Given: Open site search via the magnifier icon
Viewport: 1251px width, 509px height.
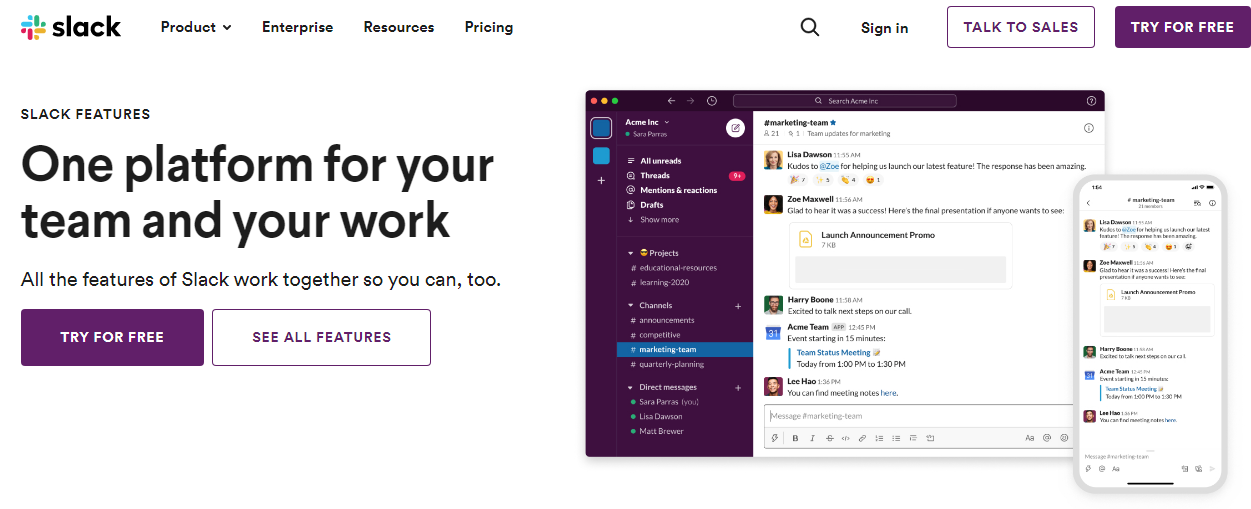Looking at the screenshot, I should [x=810, y=27].
